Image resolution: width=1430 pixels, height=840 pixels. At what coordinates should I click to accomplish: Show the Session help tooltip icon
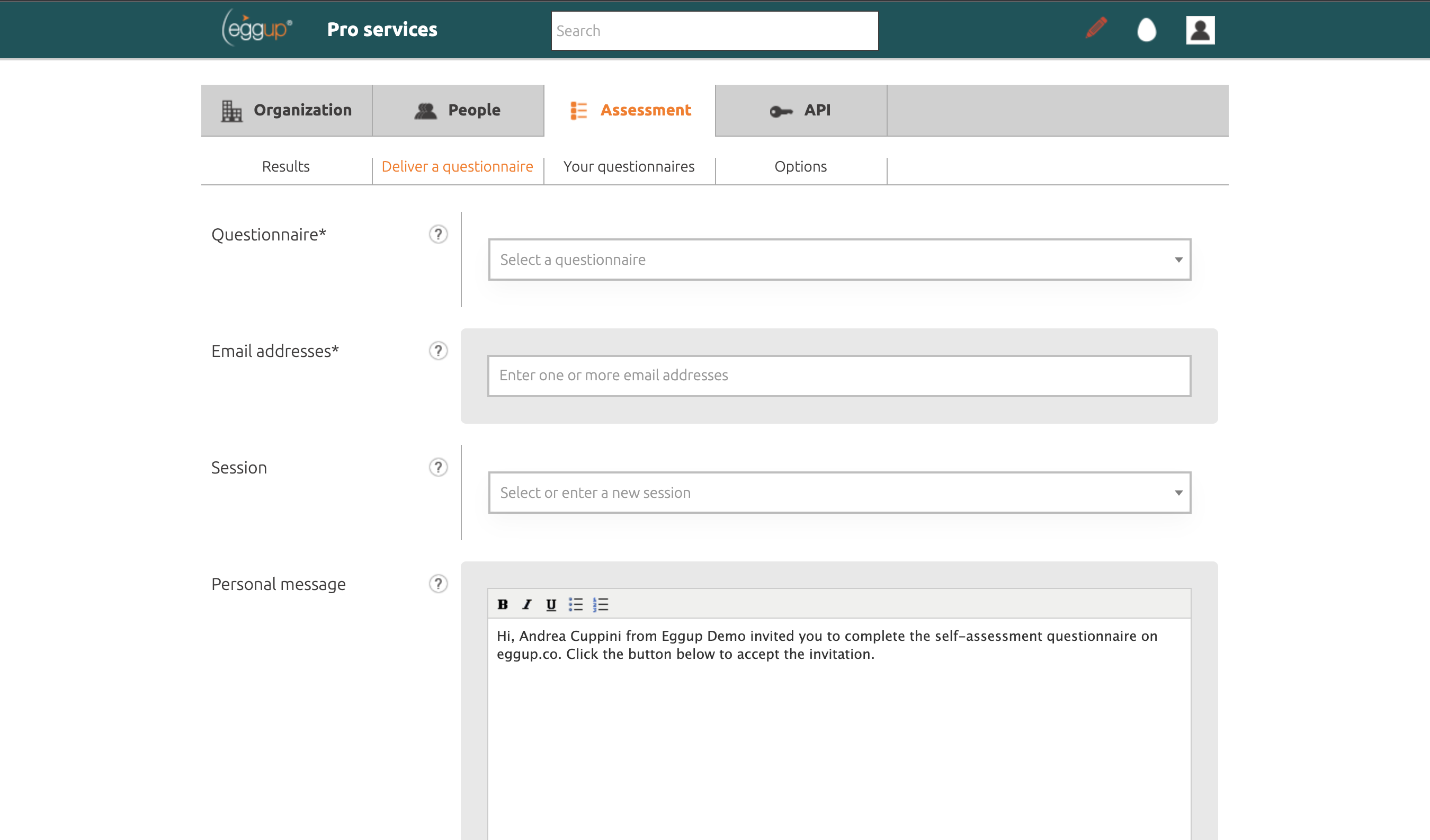point(438,467)
